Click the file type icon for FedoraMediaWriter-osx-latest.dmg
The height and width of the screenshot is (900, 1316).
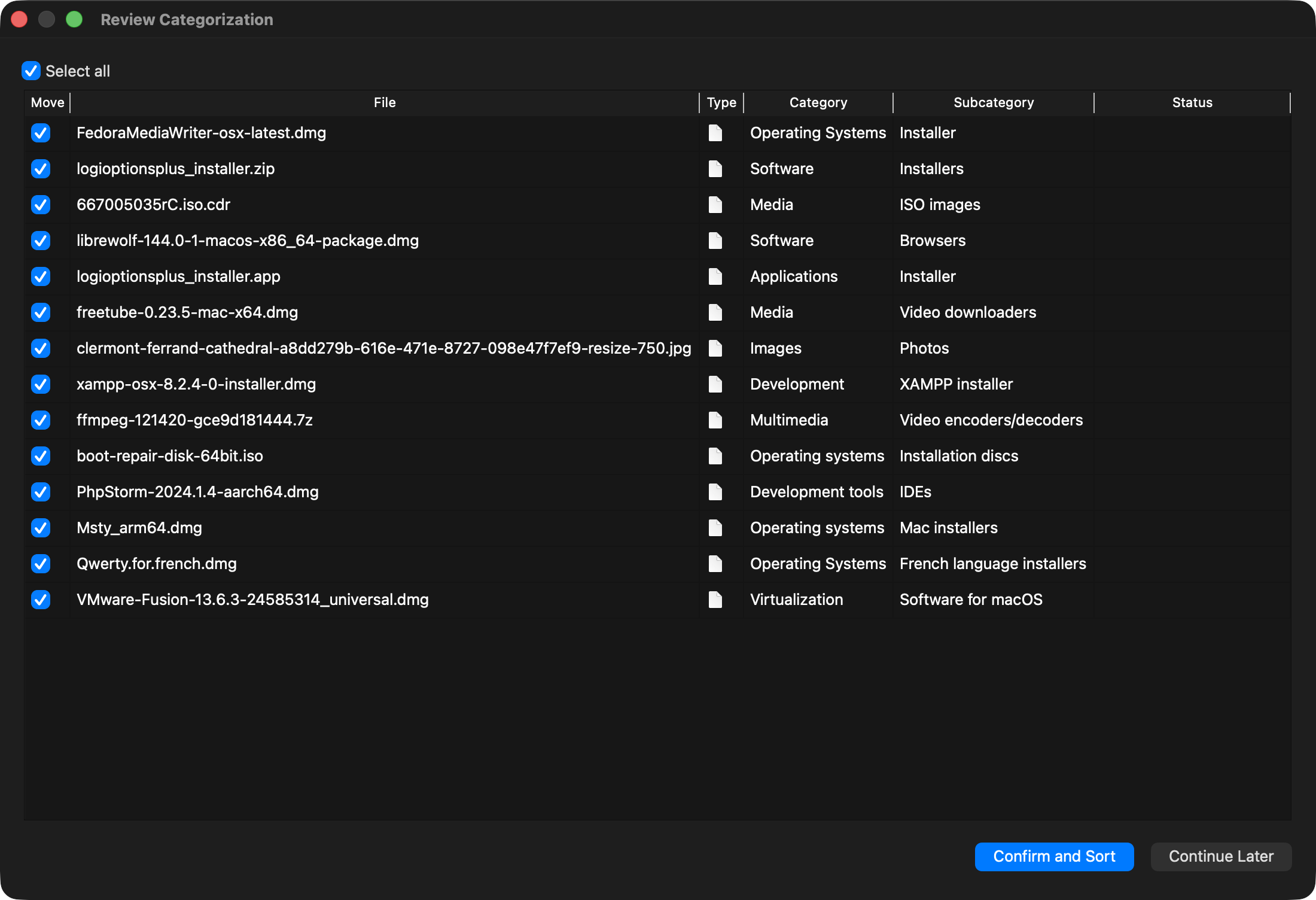715,133
